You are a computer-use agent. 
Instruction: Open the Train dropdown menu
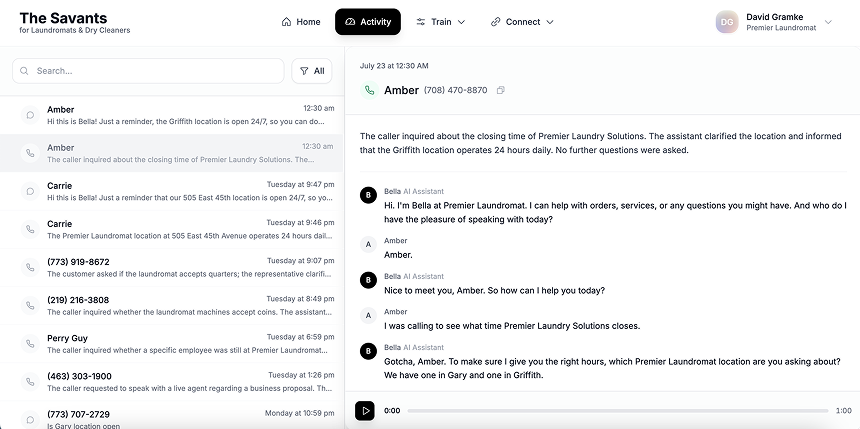[441, 22]
